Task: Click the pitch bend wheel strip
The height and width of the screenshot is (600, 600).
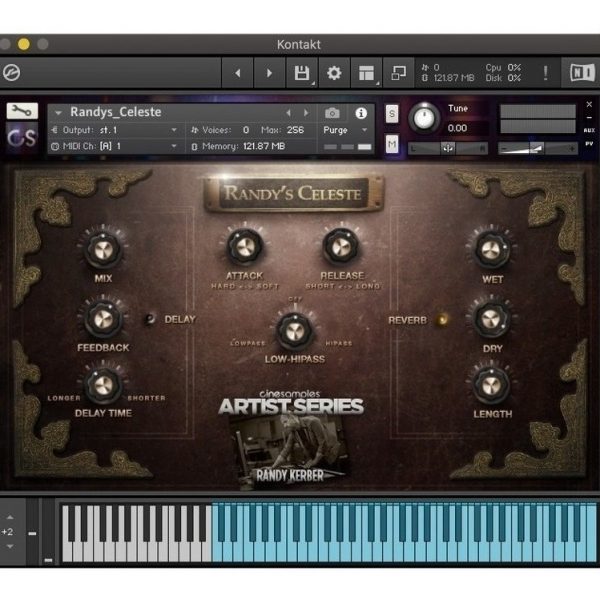Action: (x=32, y=532)
